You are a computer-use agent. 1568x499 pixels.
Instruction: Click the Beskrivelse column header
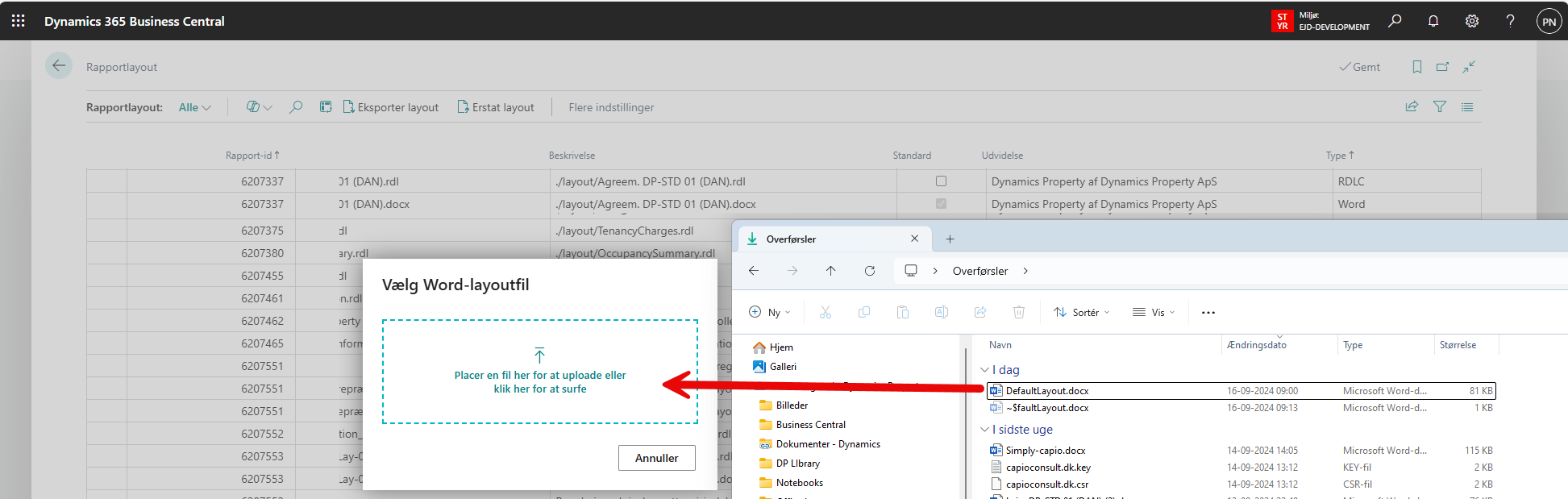click(572, 156)
